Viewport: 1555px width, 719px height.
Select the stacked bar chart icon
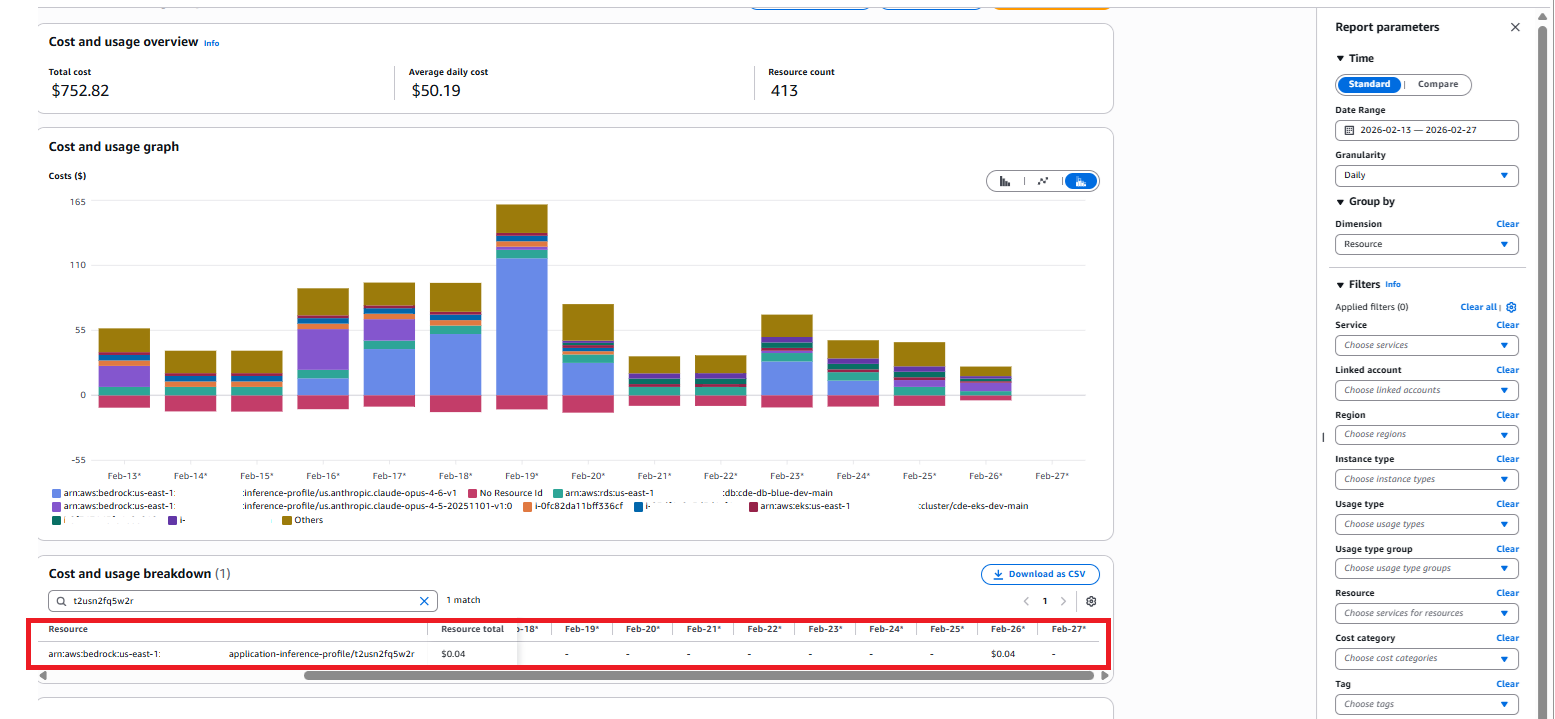pos(1081,181)
